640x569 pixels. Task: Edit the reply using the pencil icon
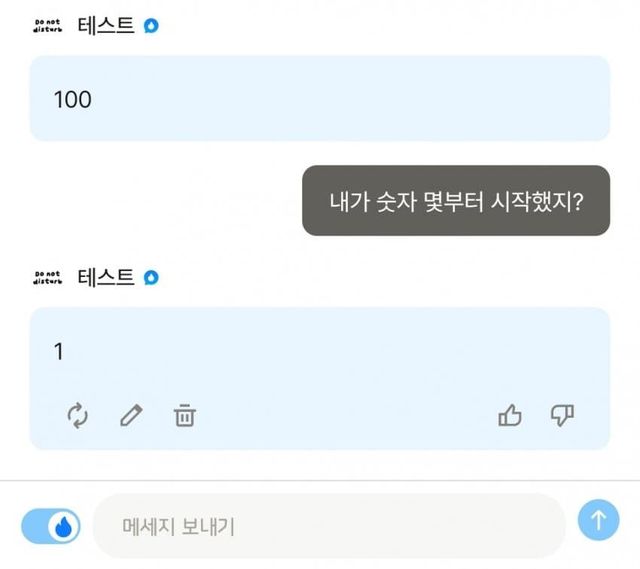131,416
